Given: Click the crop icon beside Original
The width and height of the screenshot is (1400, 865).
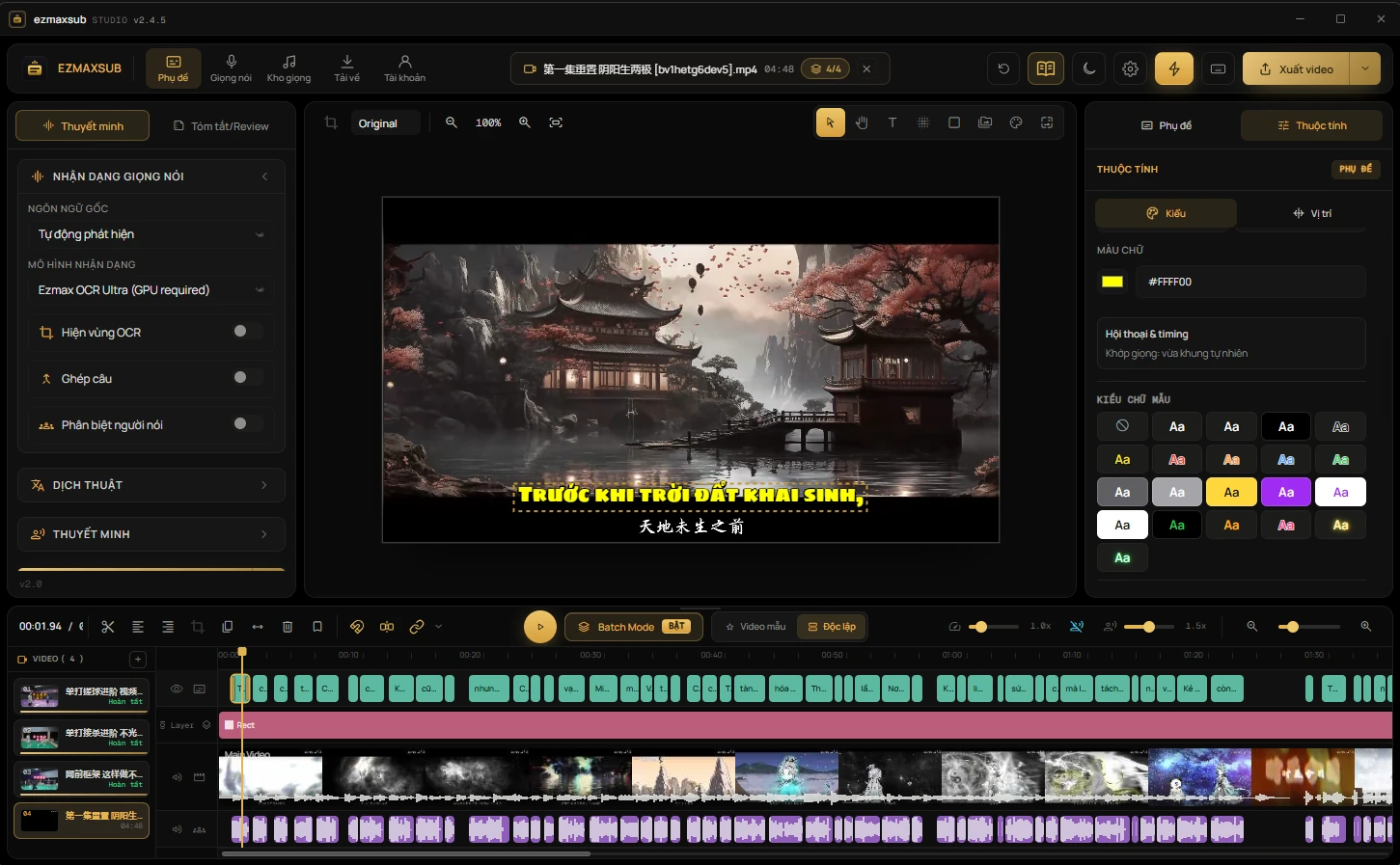Looking at the screenshot, I should tap(331, 122).
